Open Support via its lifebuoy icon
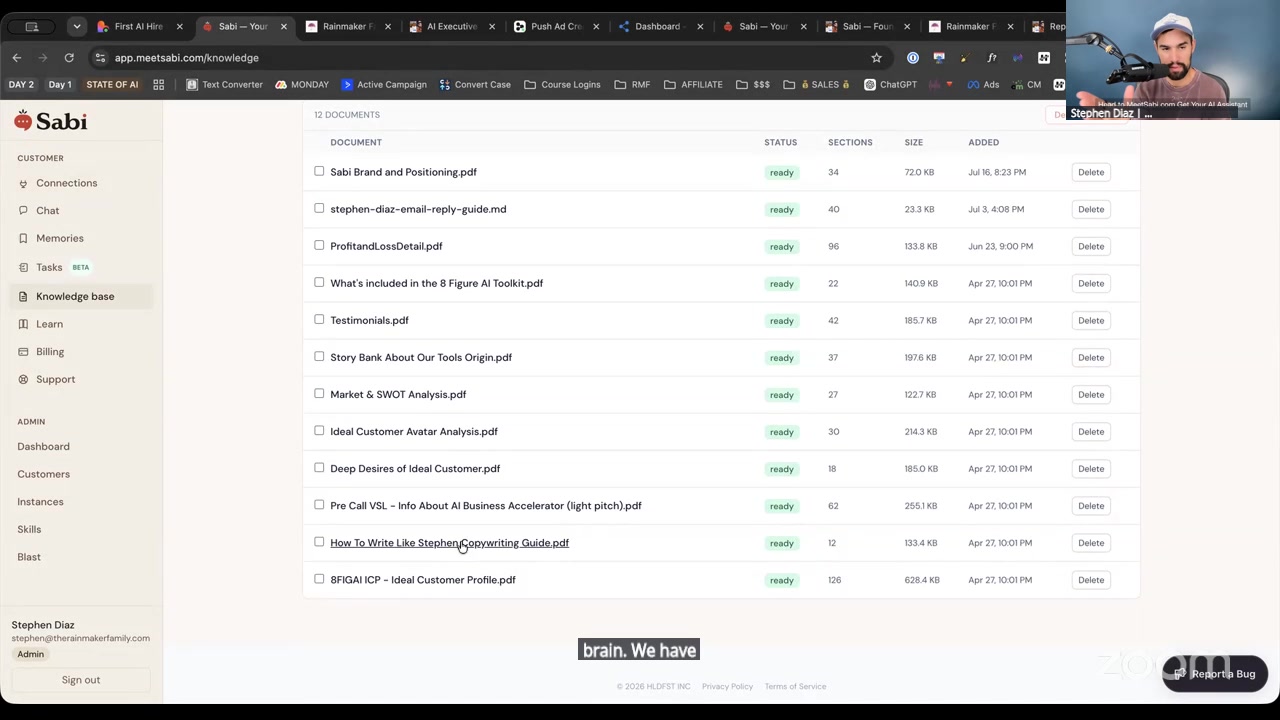 (x=24, y=380)
